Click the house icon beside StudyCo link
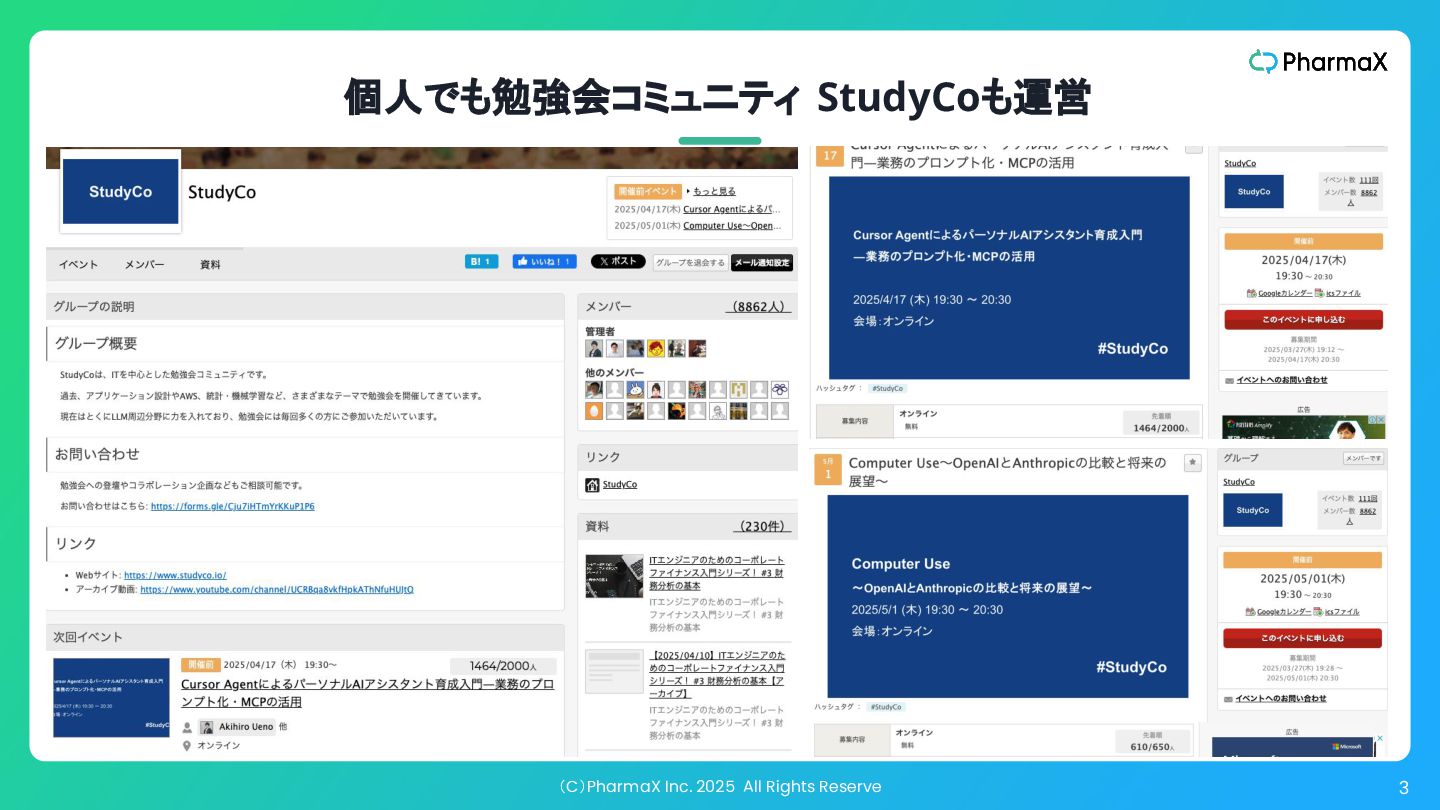This screenshot has height=810, width=1440. click(x=592, y=485)
